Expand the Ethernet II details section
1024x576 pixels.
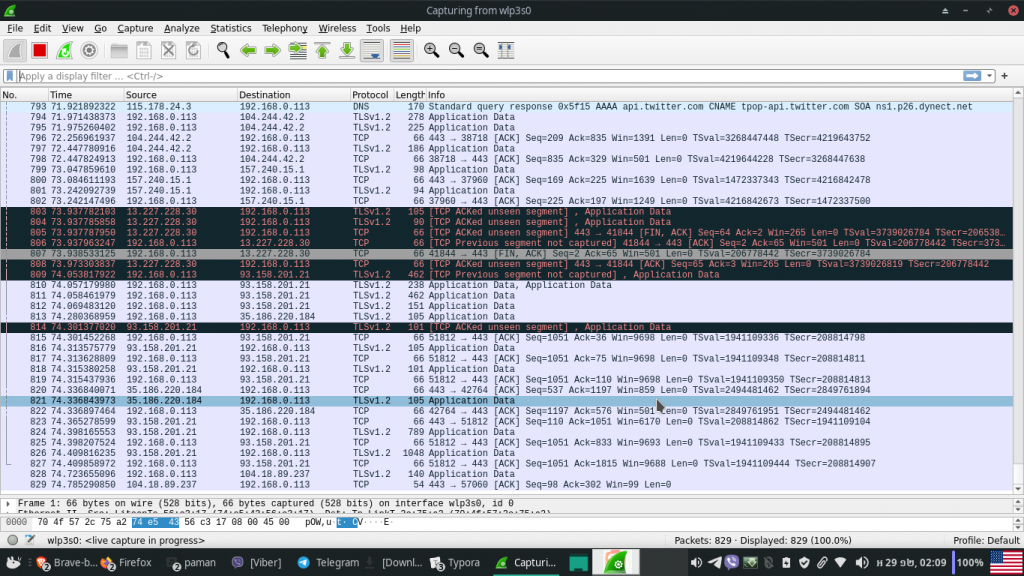(x=8, y=514)
